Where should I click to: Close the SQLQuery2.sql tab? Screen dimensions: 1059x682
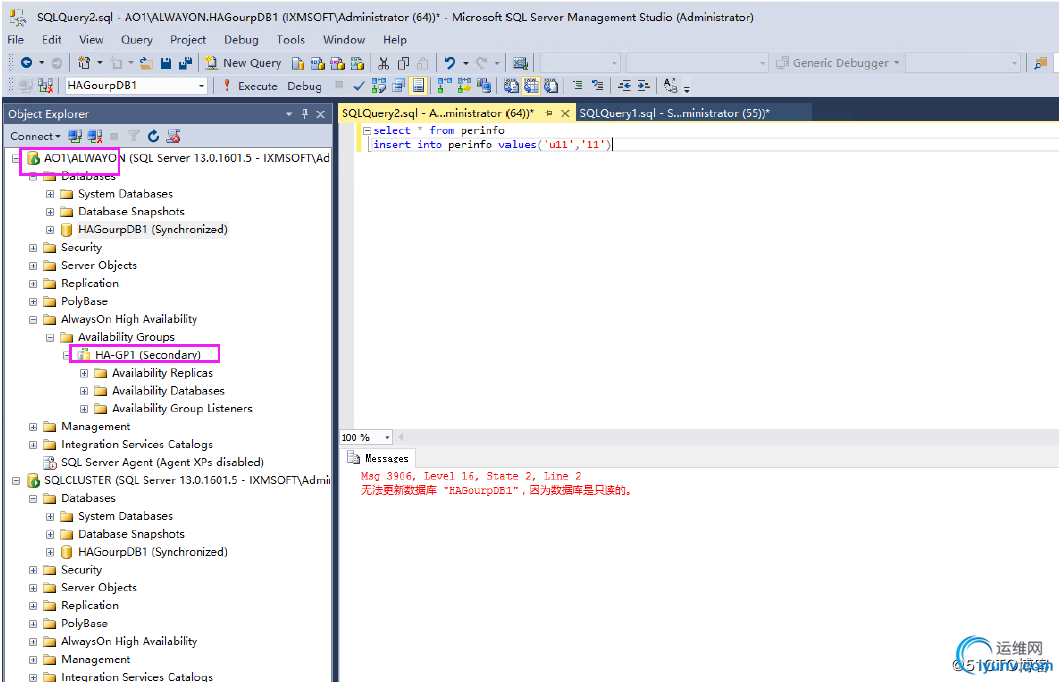565,113
